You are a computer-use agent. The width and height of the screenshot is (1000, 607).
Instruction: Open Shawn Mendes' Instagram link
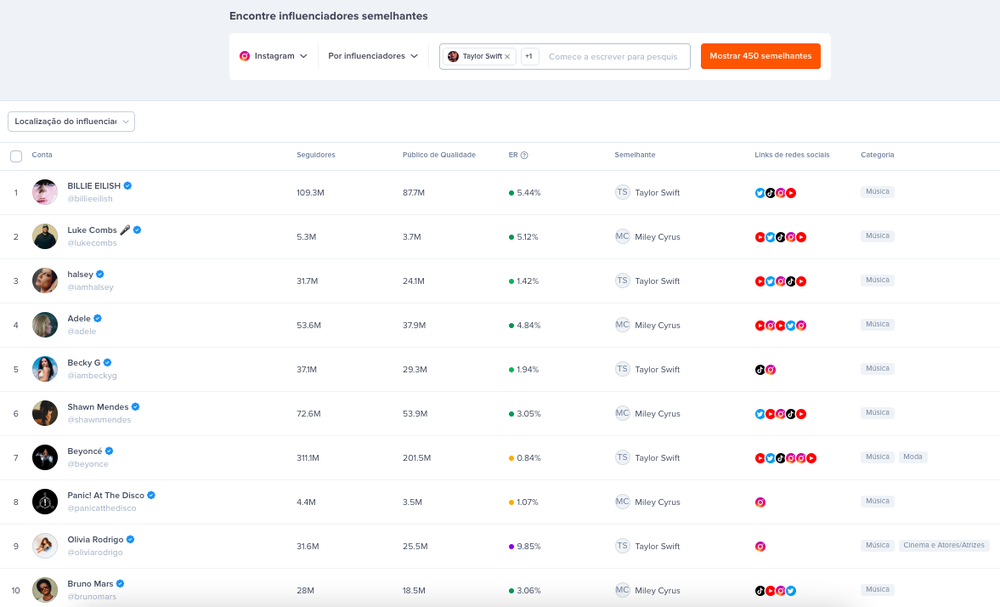pos(780,414)
